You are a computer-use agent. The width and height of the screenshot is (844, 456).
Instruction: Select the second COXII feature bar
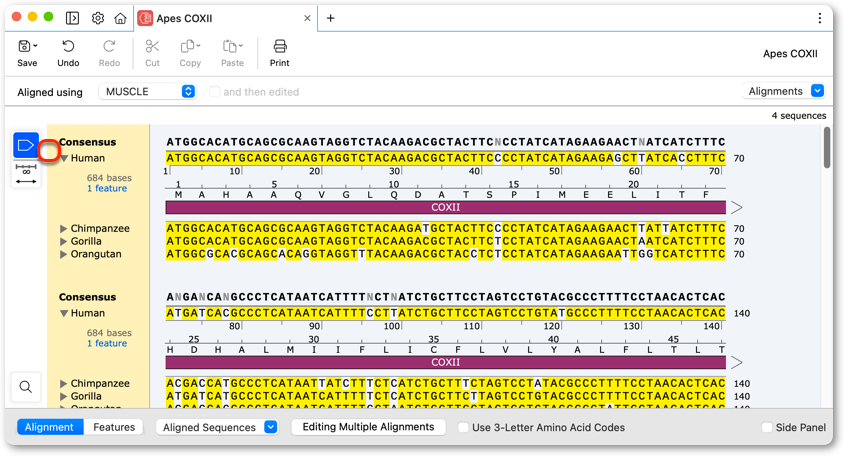coord(446,362)
